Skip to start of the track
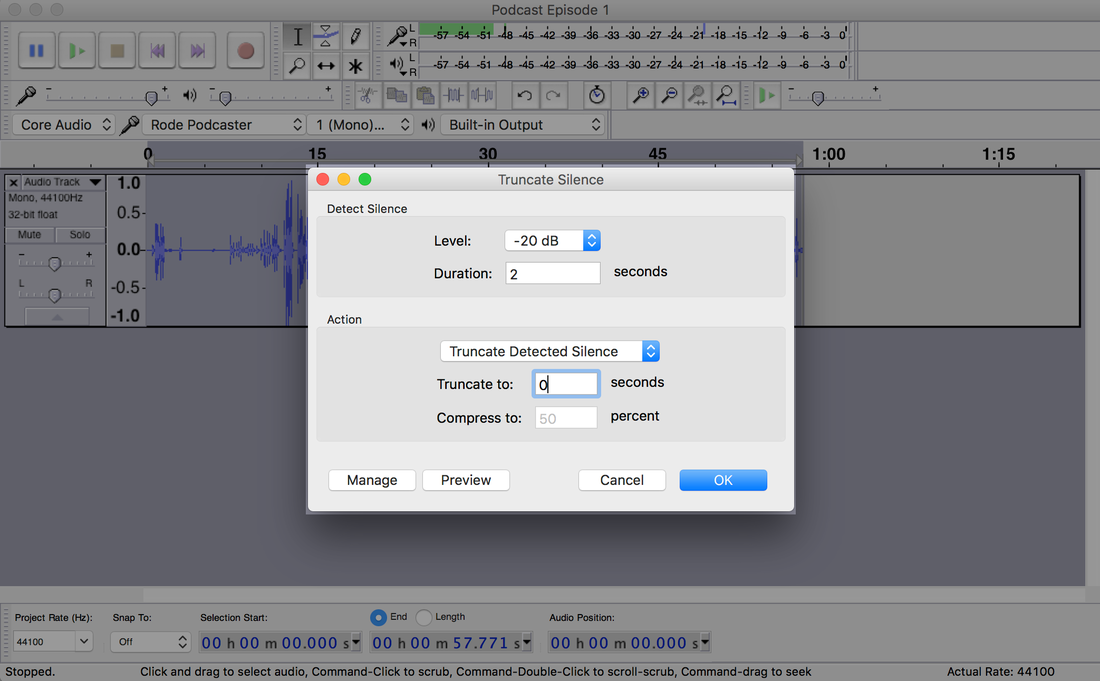The height and width of the screenshot is (681, 1100). [157, 50]
